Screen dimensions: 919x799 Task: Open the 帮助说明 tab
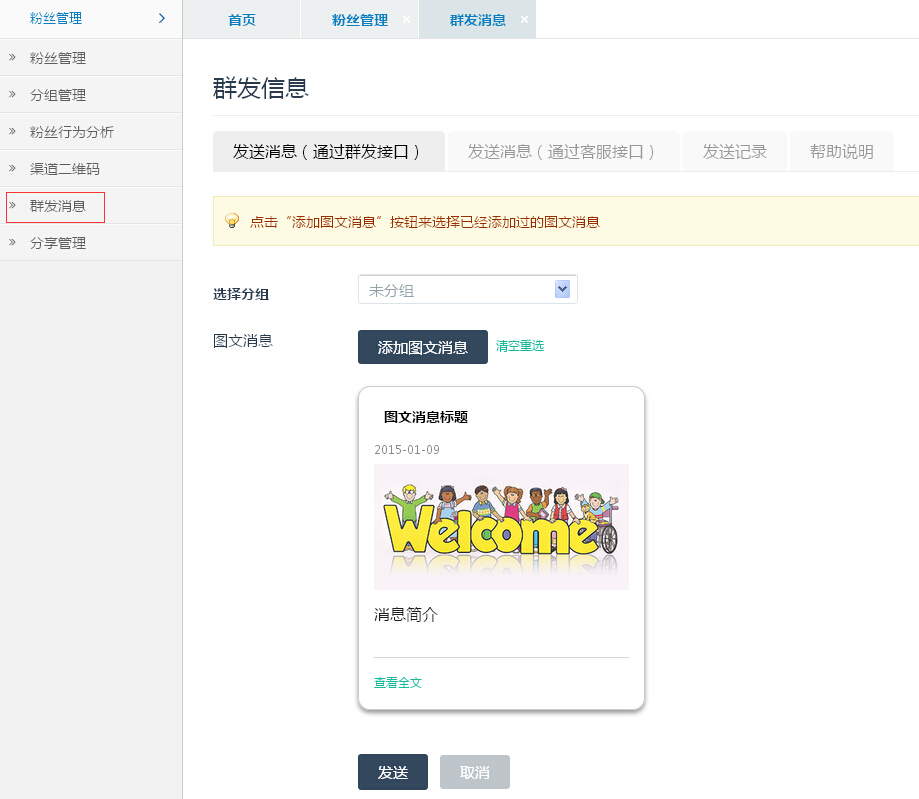(842, 152)
